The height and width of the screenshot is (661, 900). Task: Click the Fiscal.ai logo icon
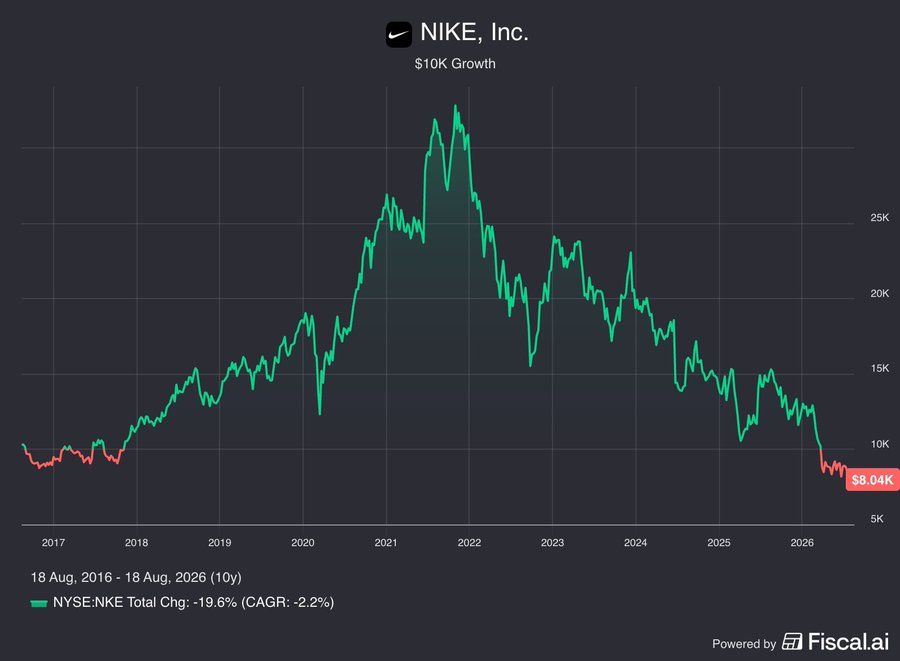(x=792, y=641)
